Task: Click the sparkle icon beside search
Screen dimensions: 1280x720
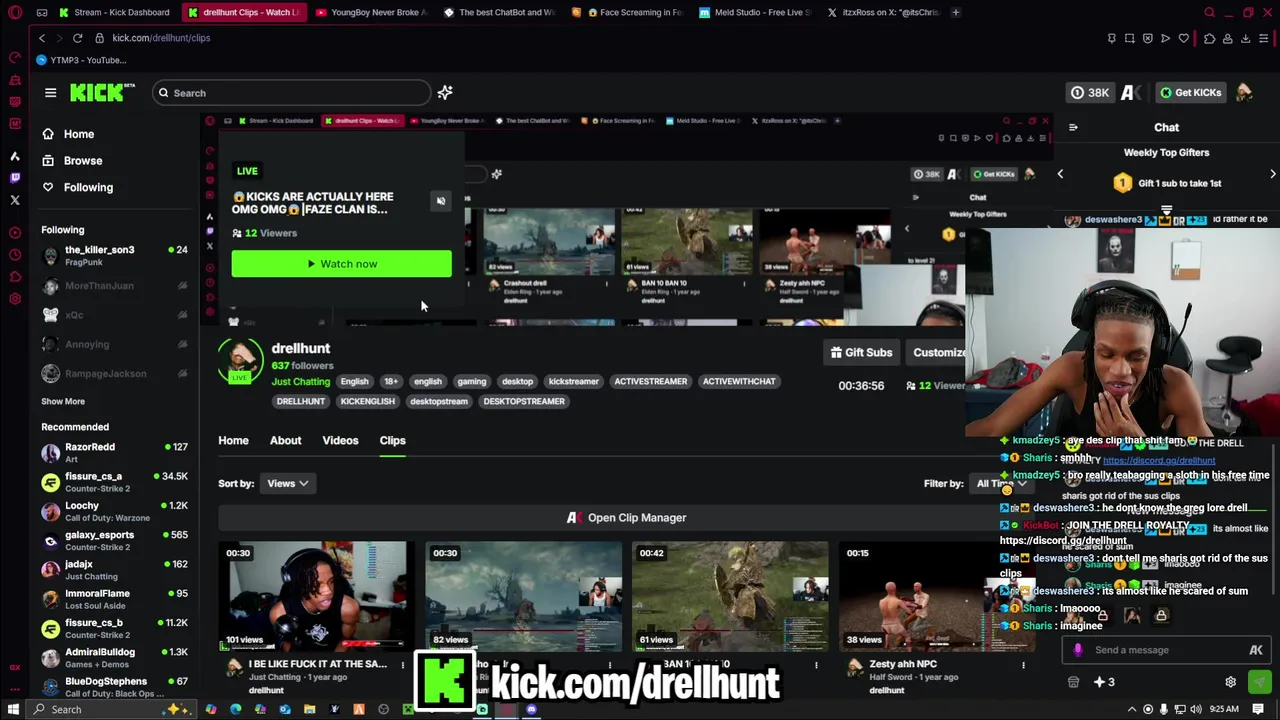Action: click(445, 93)
